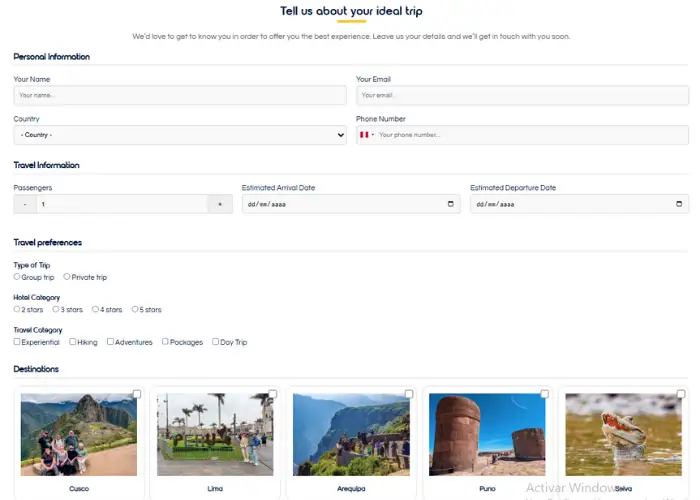
Task: Tick the Lima destination checkbox
Action: [x=273, y=394]
